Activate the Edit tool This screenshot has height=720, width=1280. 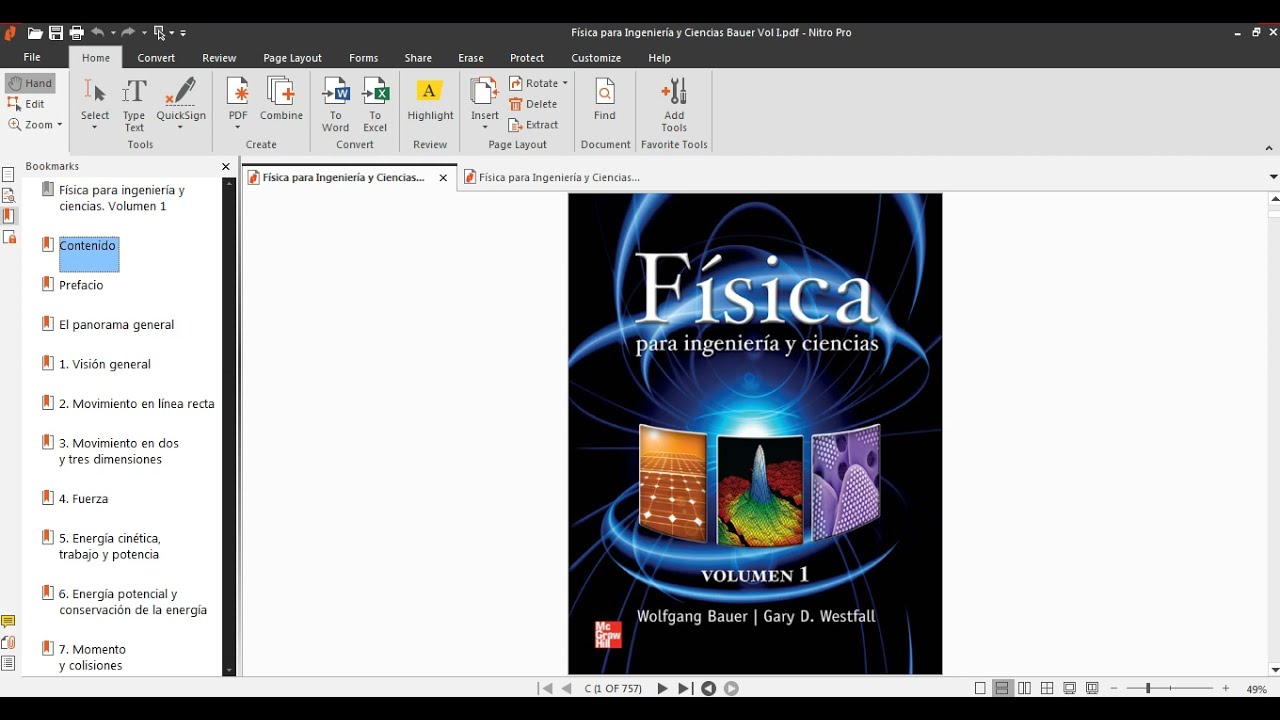(x=27, y=104)
